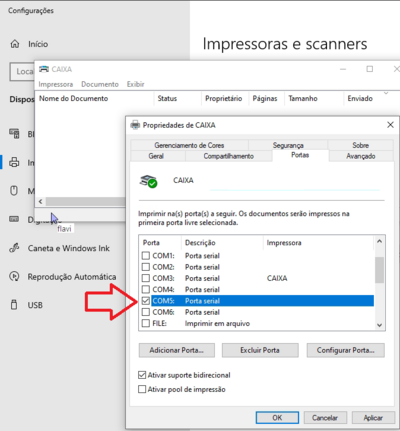Click the Adicionar Porta button
This screenshot has height=431, width=400.
[177, 350]
